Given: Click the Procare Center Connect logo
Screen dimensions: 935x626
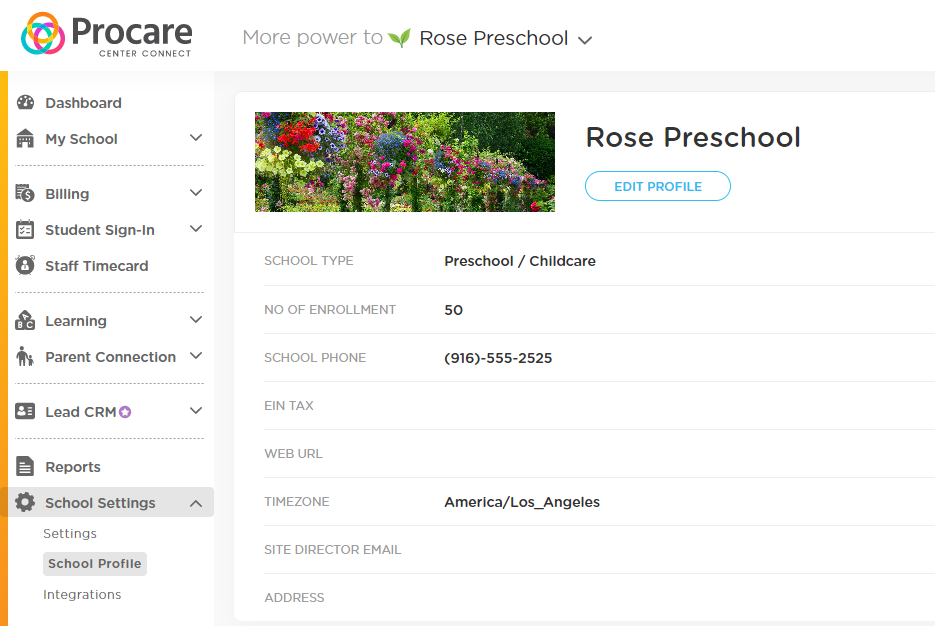Looking at the screenshot, I should (x=107, y=35).
